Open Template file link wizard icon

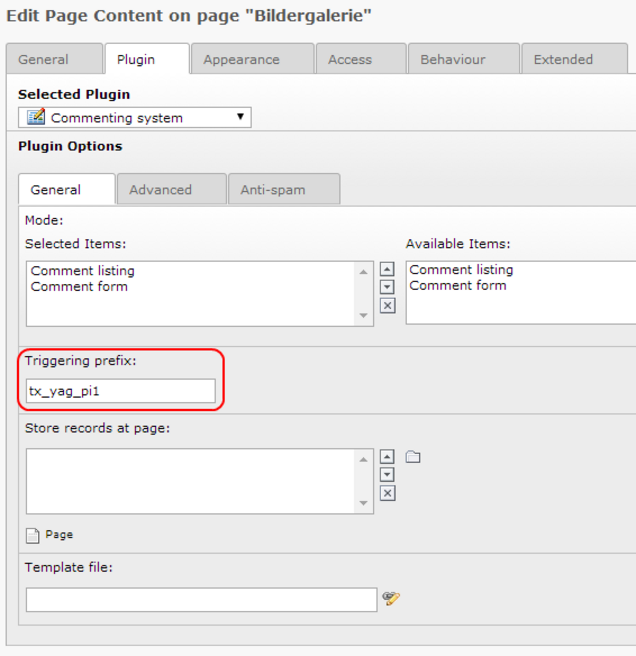pyautogui.click(x=391, y=599)
